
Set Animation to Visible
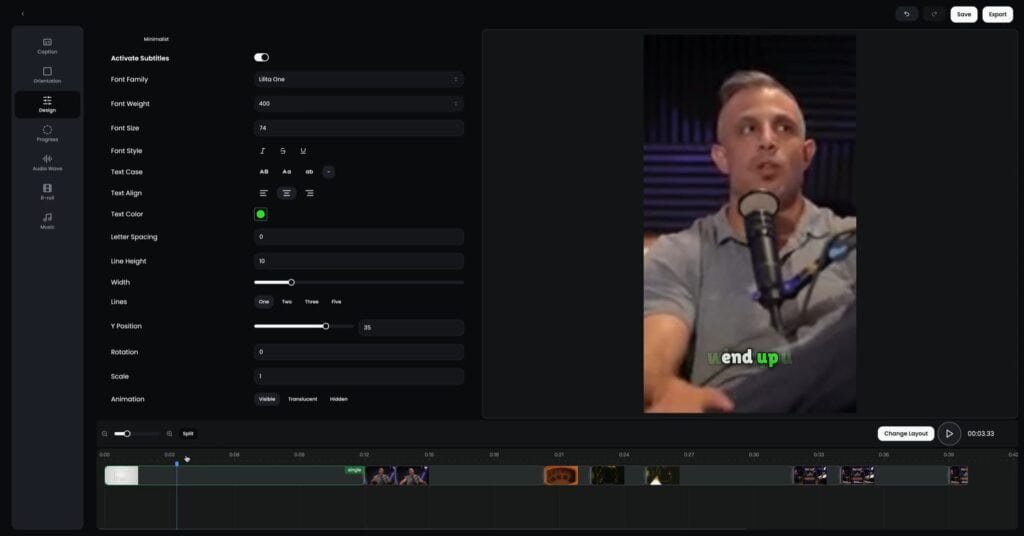[267, 399]
